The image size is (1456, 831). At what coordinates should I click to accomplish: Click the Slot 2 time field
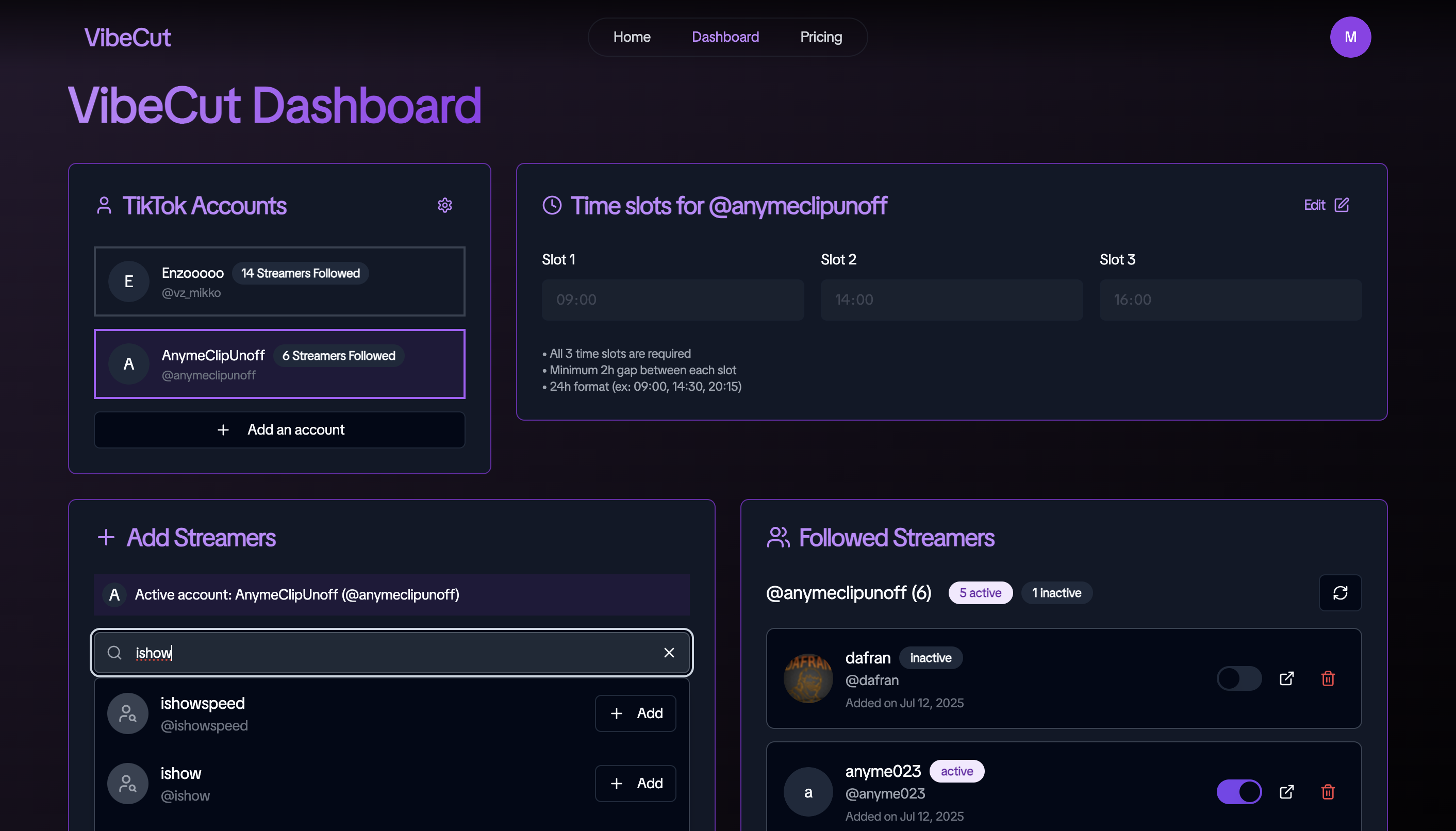951,300
